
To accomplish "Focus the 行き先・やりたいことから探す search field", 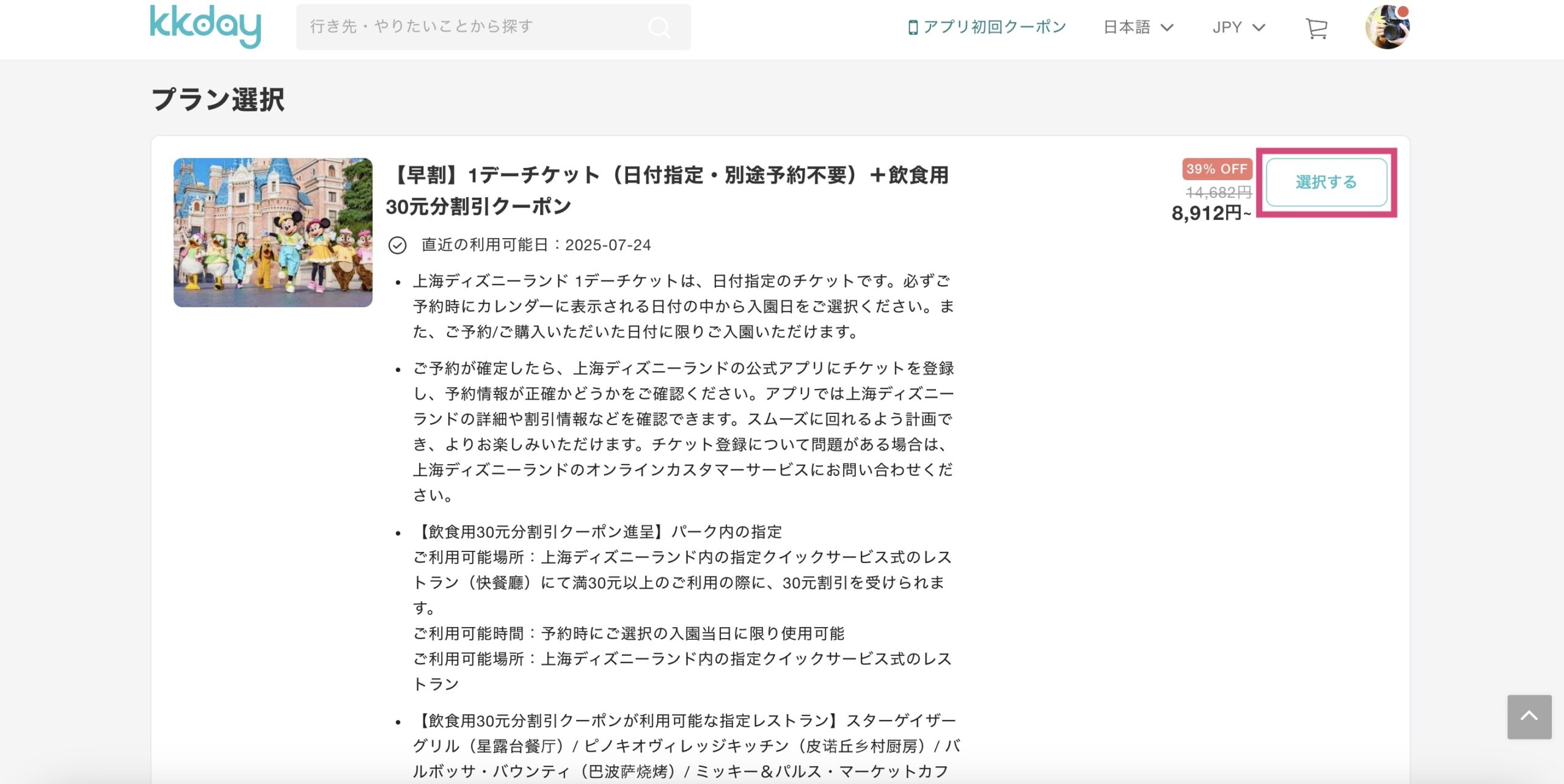I will coord(494,27).
